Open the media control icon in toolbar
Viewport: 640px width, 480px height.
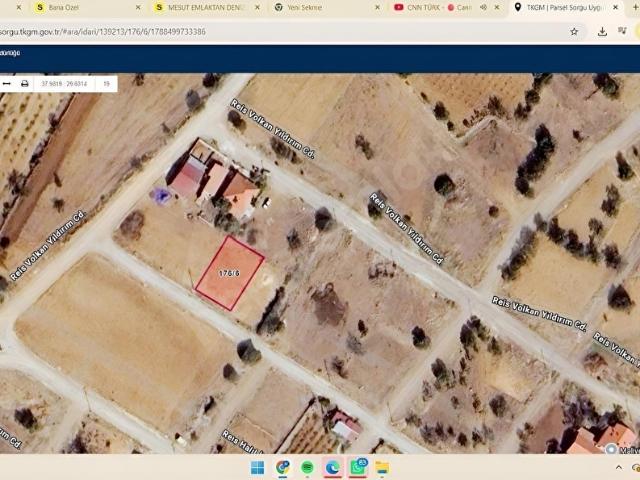pyautogui.click(x=622, y=31)
